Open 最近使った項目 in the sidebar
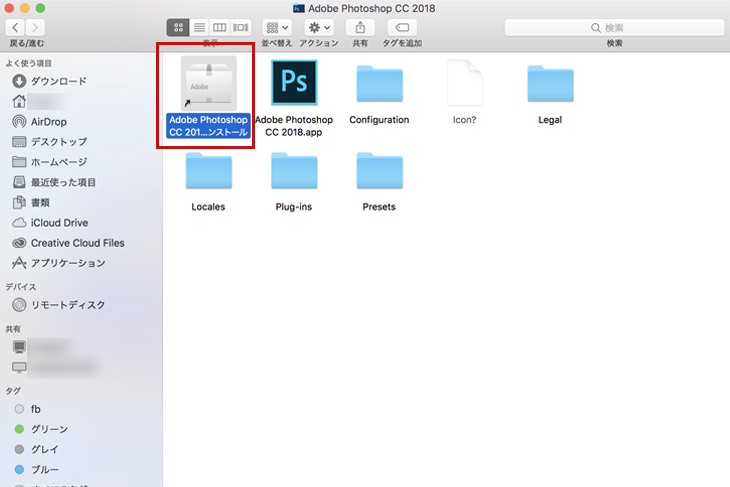Screen dimensions: 730x487 coord(54,182)
